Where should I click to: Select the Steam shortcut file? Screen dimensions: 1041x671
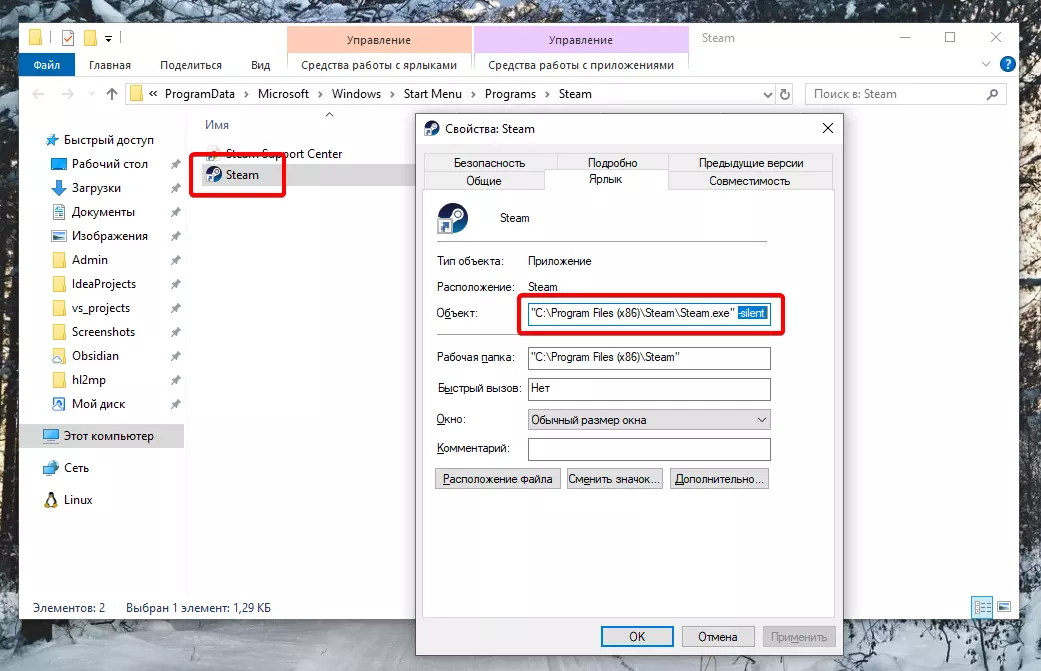242,175
